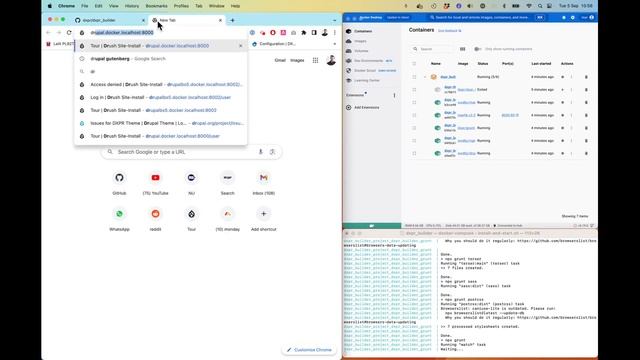Image resolution: width=640 pixels, height=360 pixels.
Task: Switch to dxpr/dxpr_builder tab
Action: click(109, 20)
